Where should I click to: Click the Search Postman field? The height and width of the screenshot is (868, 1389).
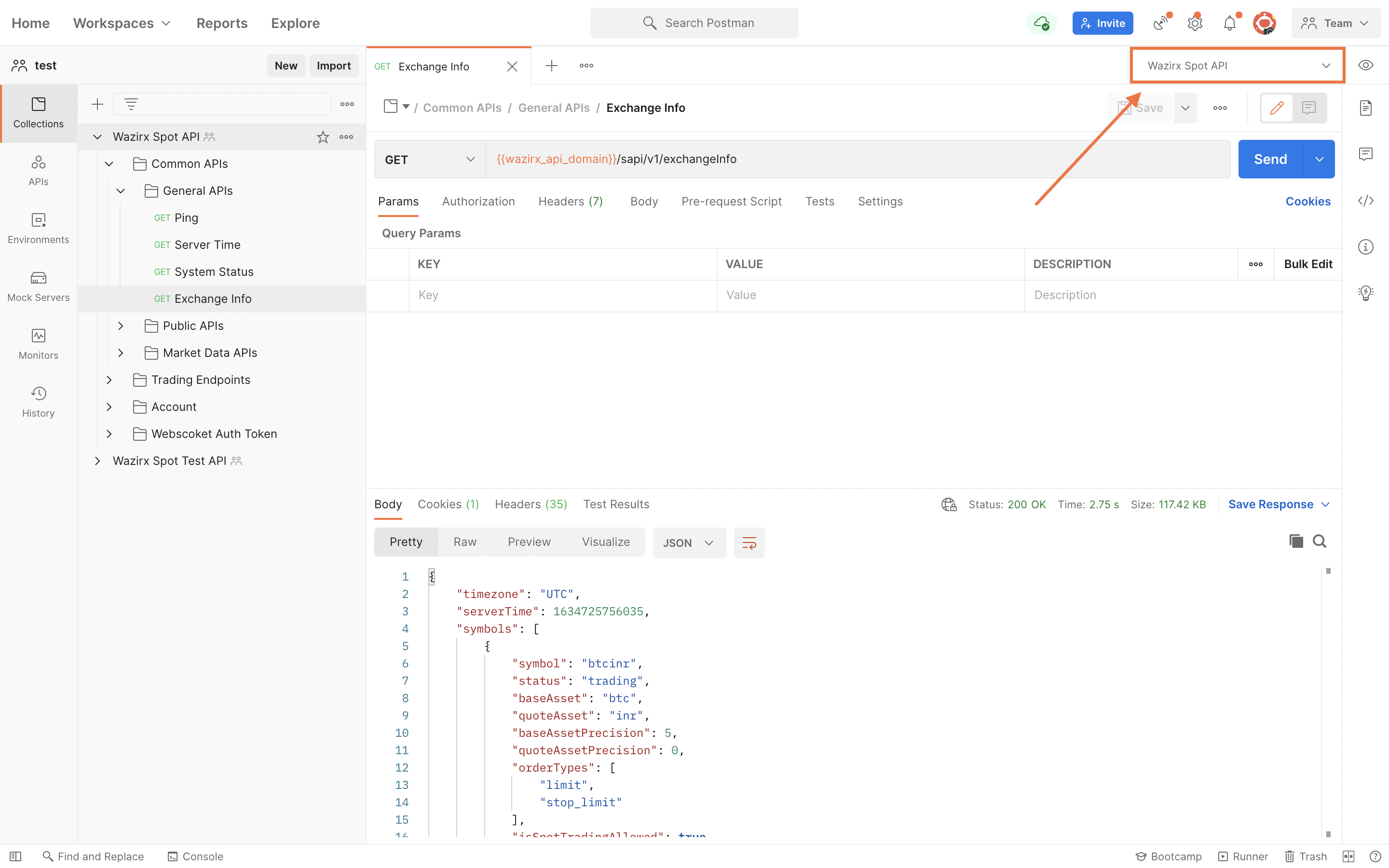[694, 23]
